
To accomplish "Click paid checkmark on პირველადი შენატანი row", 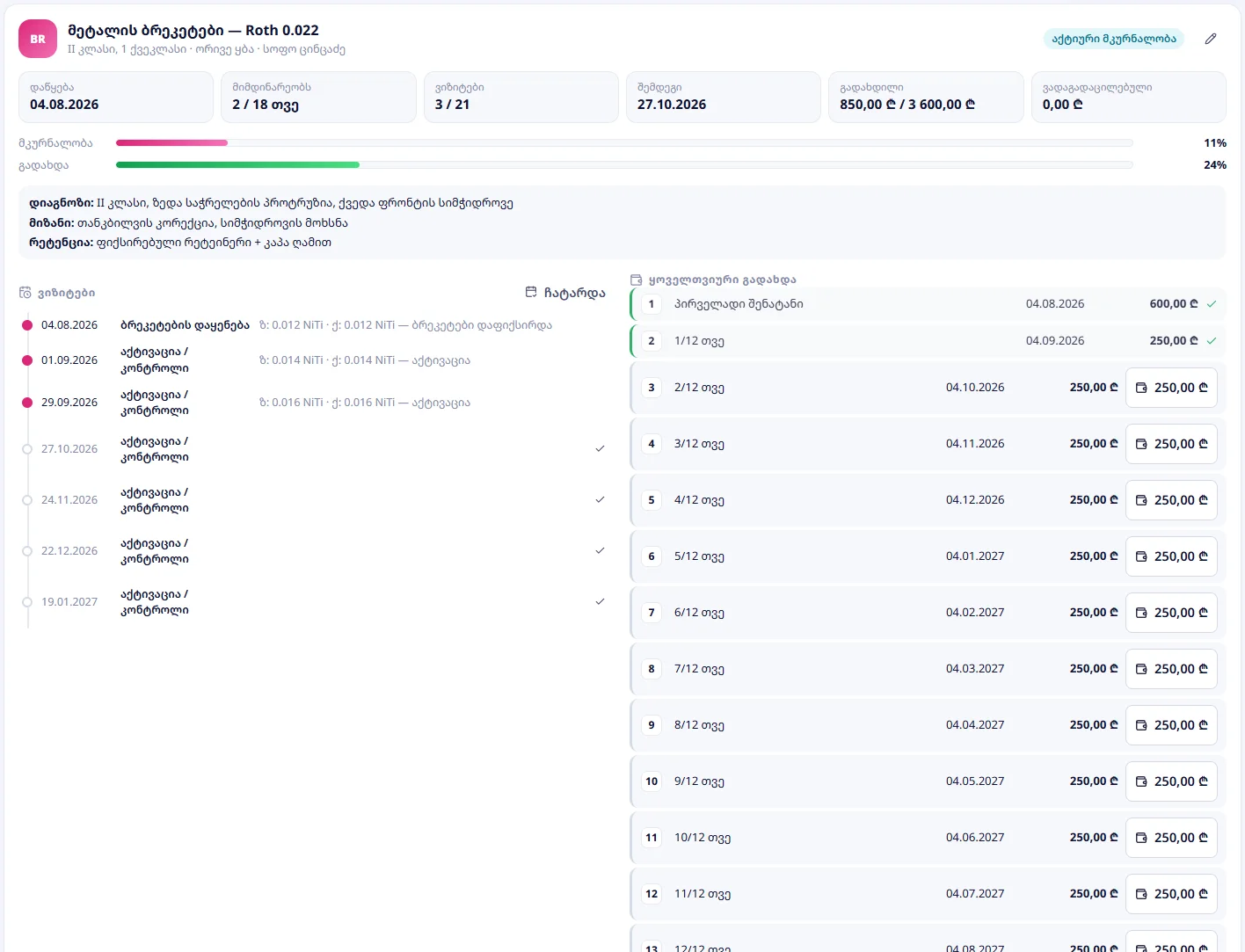I will (x=1212, y=304).
